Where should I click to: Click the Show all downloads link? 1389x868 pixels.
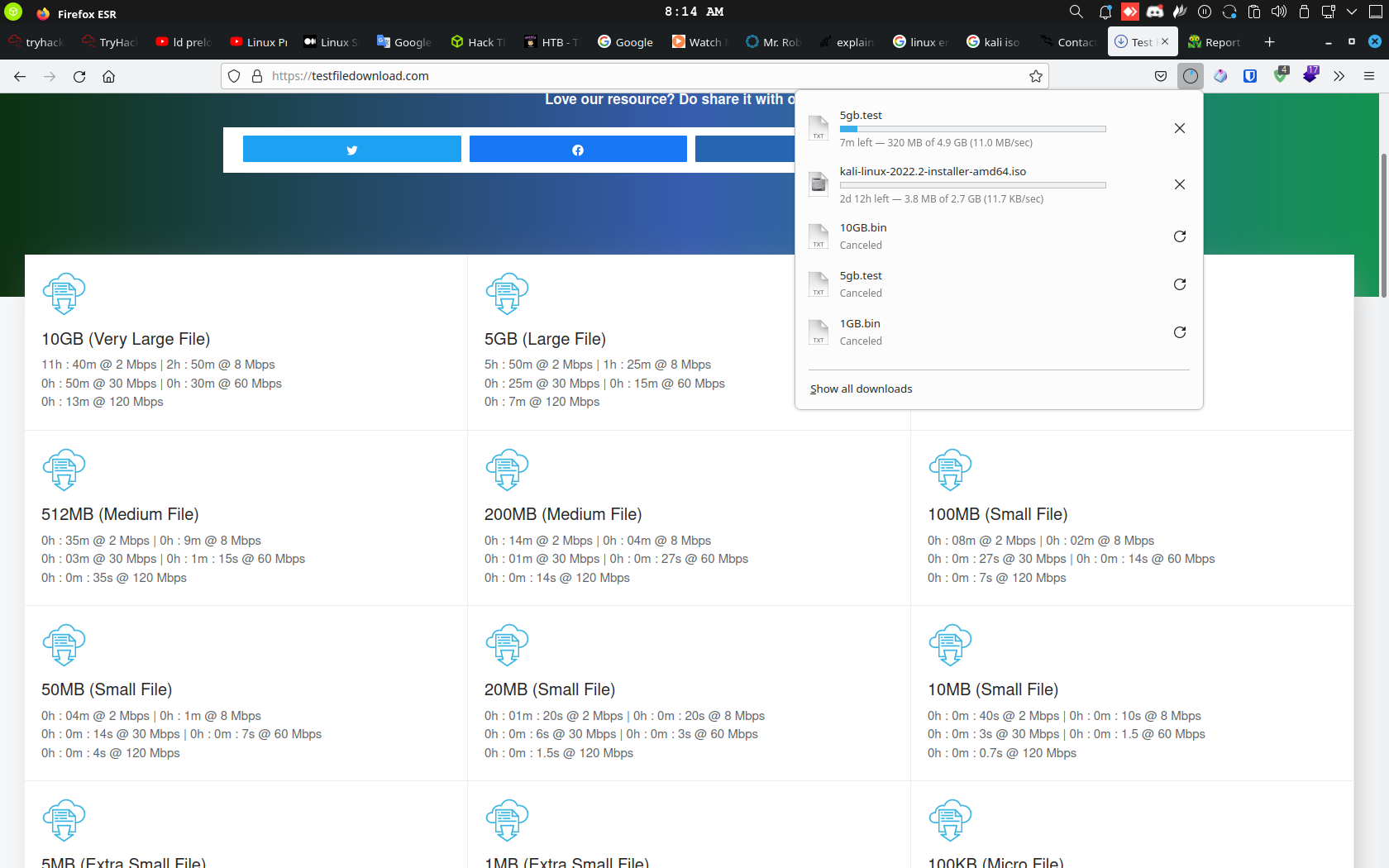click(x=861, y=389)
